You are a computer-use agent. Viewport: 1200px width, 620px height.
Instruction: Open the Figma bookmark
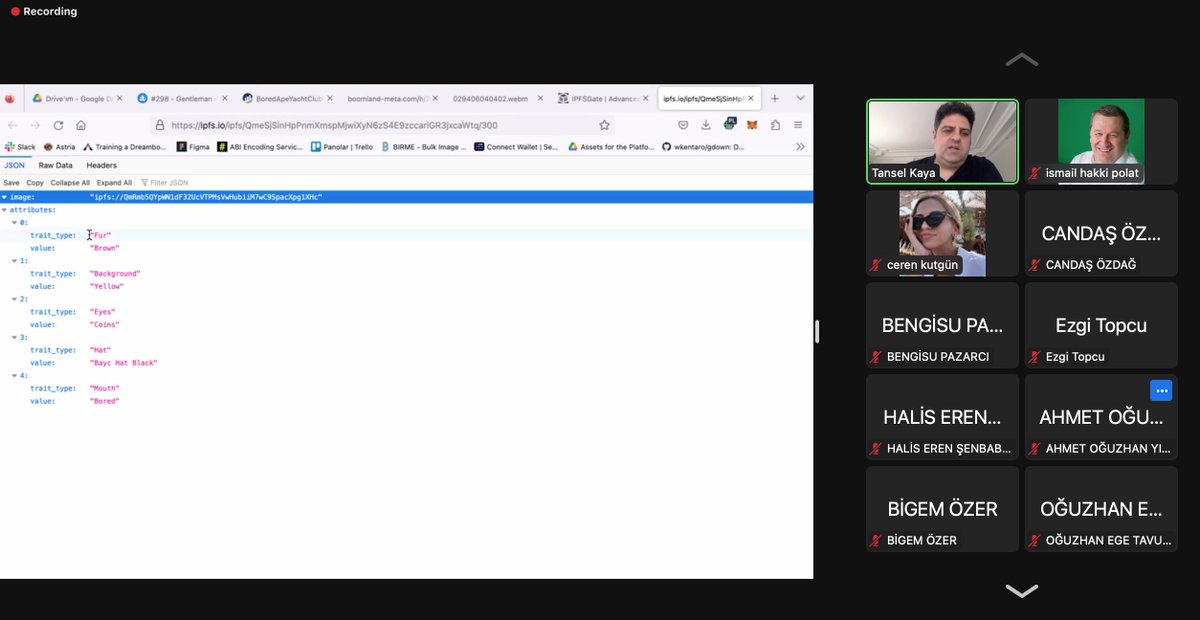click(194, 146)
